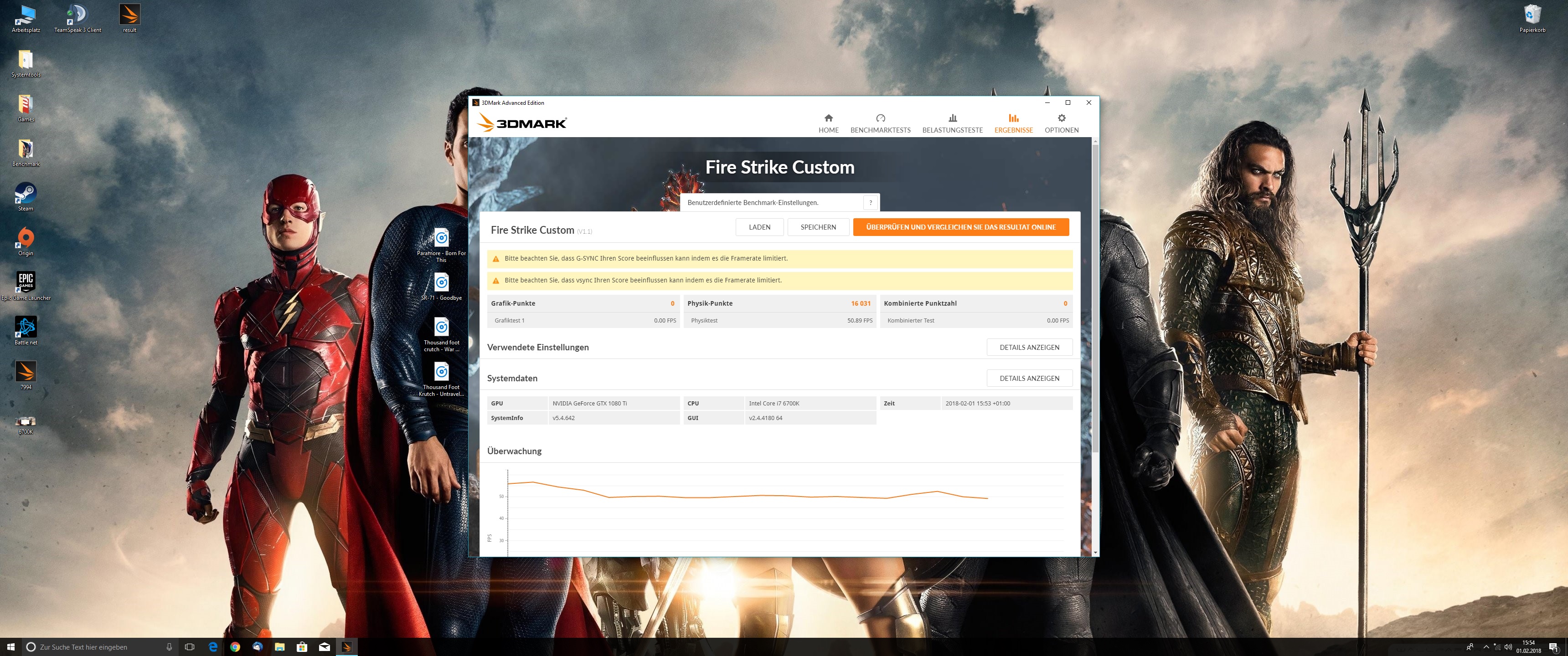Expand details for Verwendete Einstellungen
1568x656 pixels.
(x=1029, y=348)
